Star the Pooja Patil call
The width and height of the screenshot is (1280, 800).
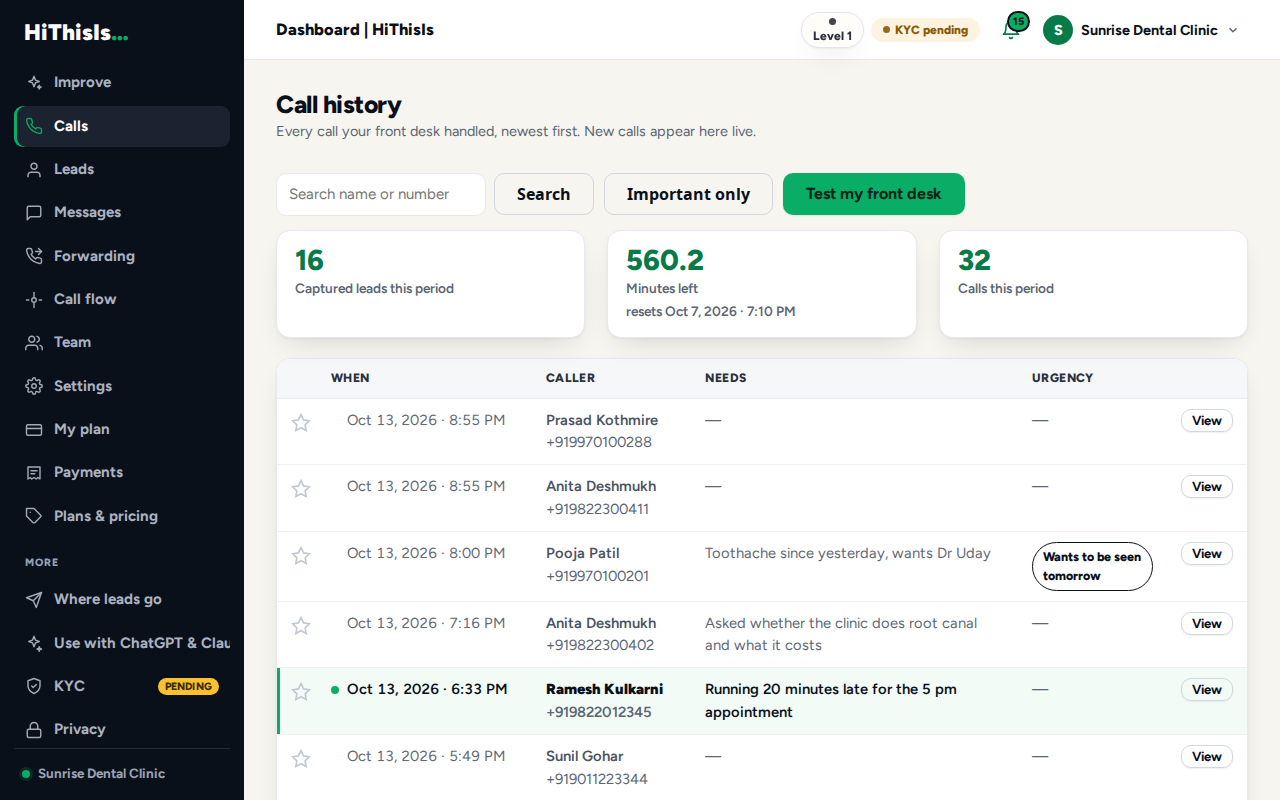[301, 556]
